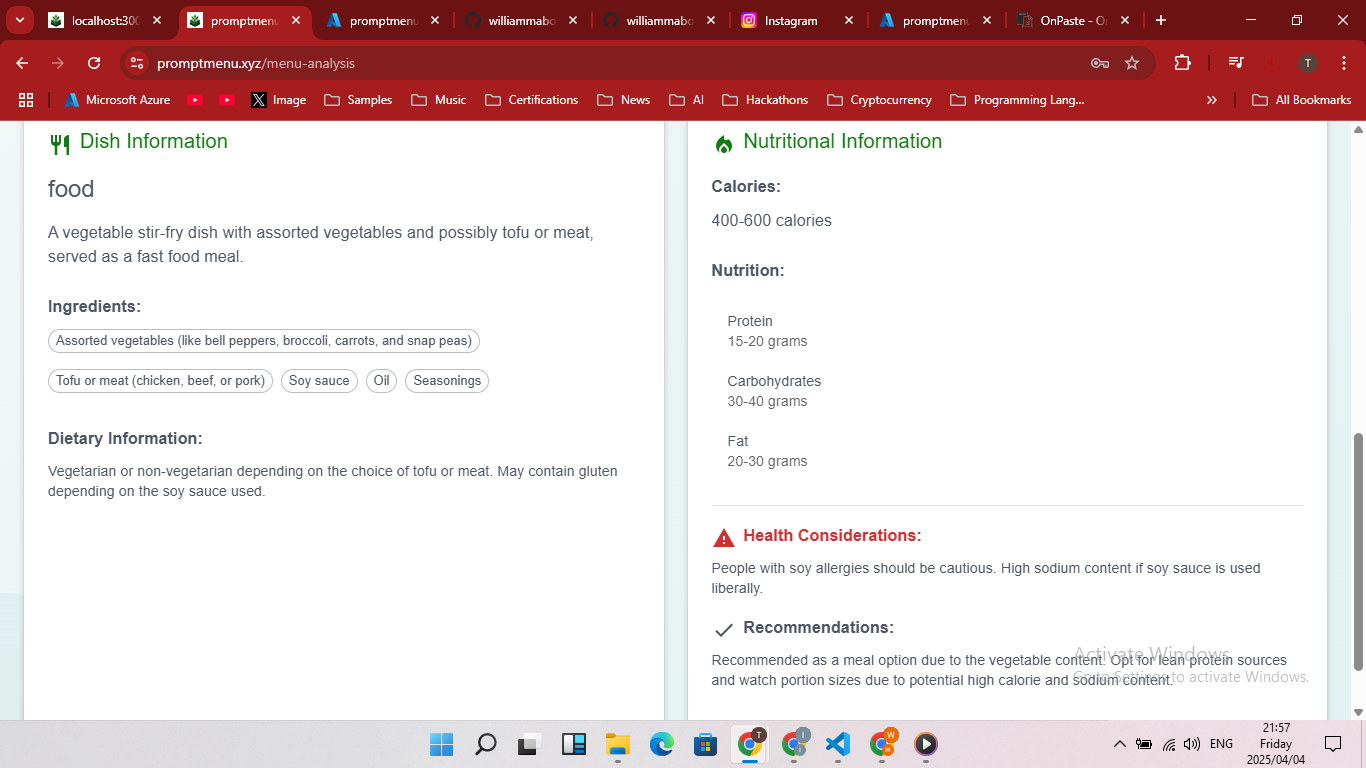This screenshot has width=1366, height=768.
Task: Open the Windows Start menu
Action: [x=441, y=744]
